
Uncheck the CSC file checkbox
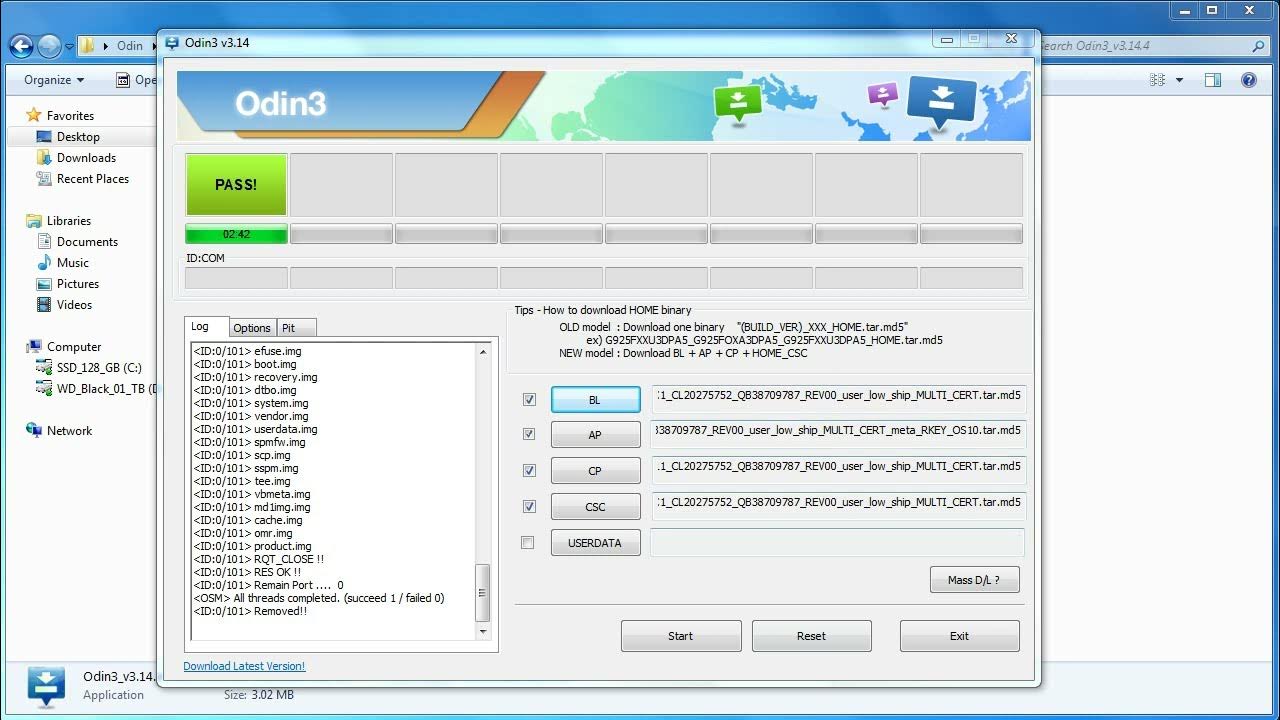[x=529, y=507]
